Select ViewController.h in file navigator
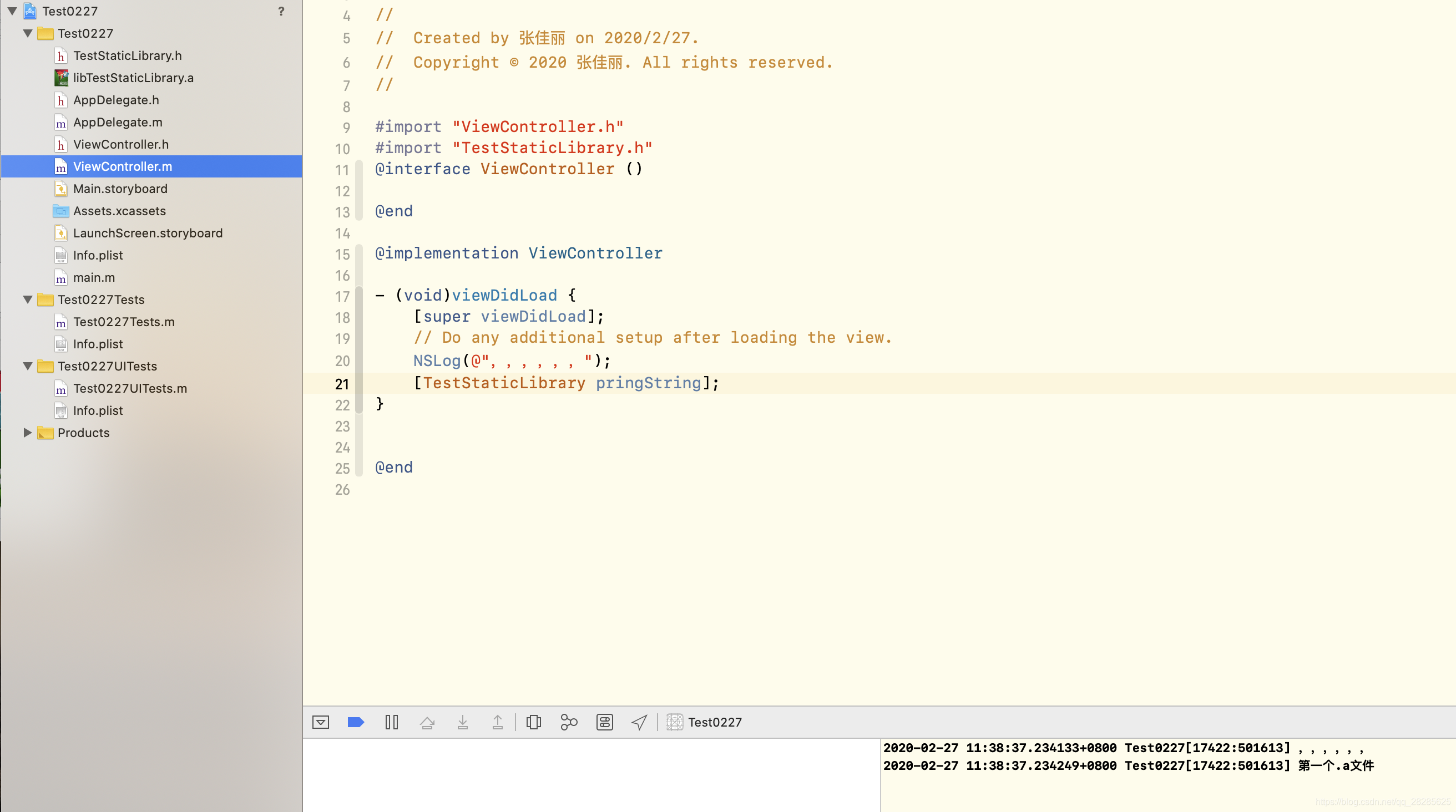 click(x=121, y=144)
